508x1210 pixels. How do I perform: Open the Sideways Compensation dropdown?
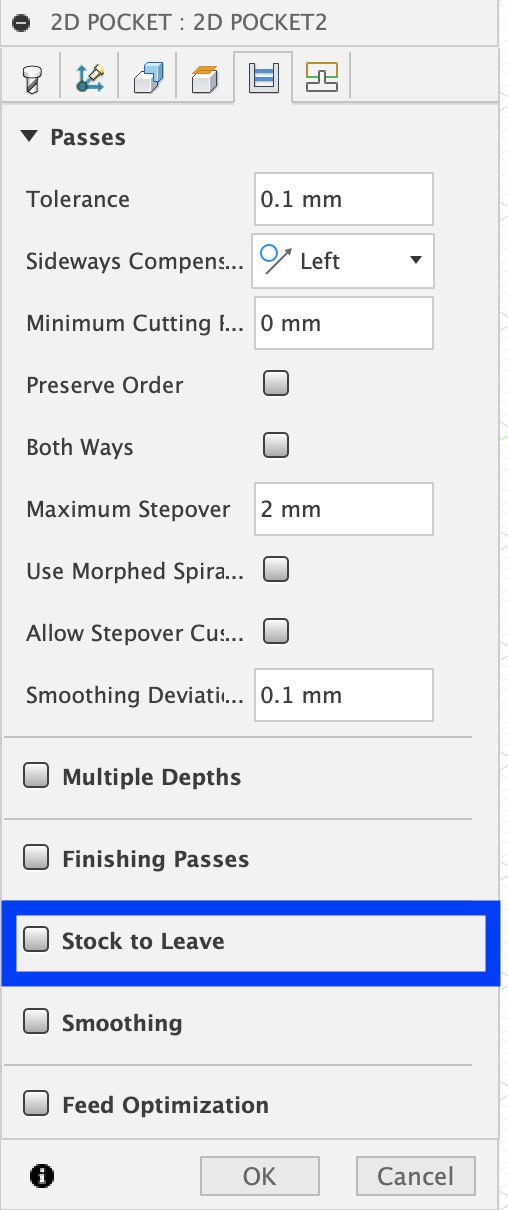point(343,261)
